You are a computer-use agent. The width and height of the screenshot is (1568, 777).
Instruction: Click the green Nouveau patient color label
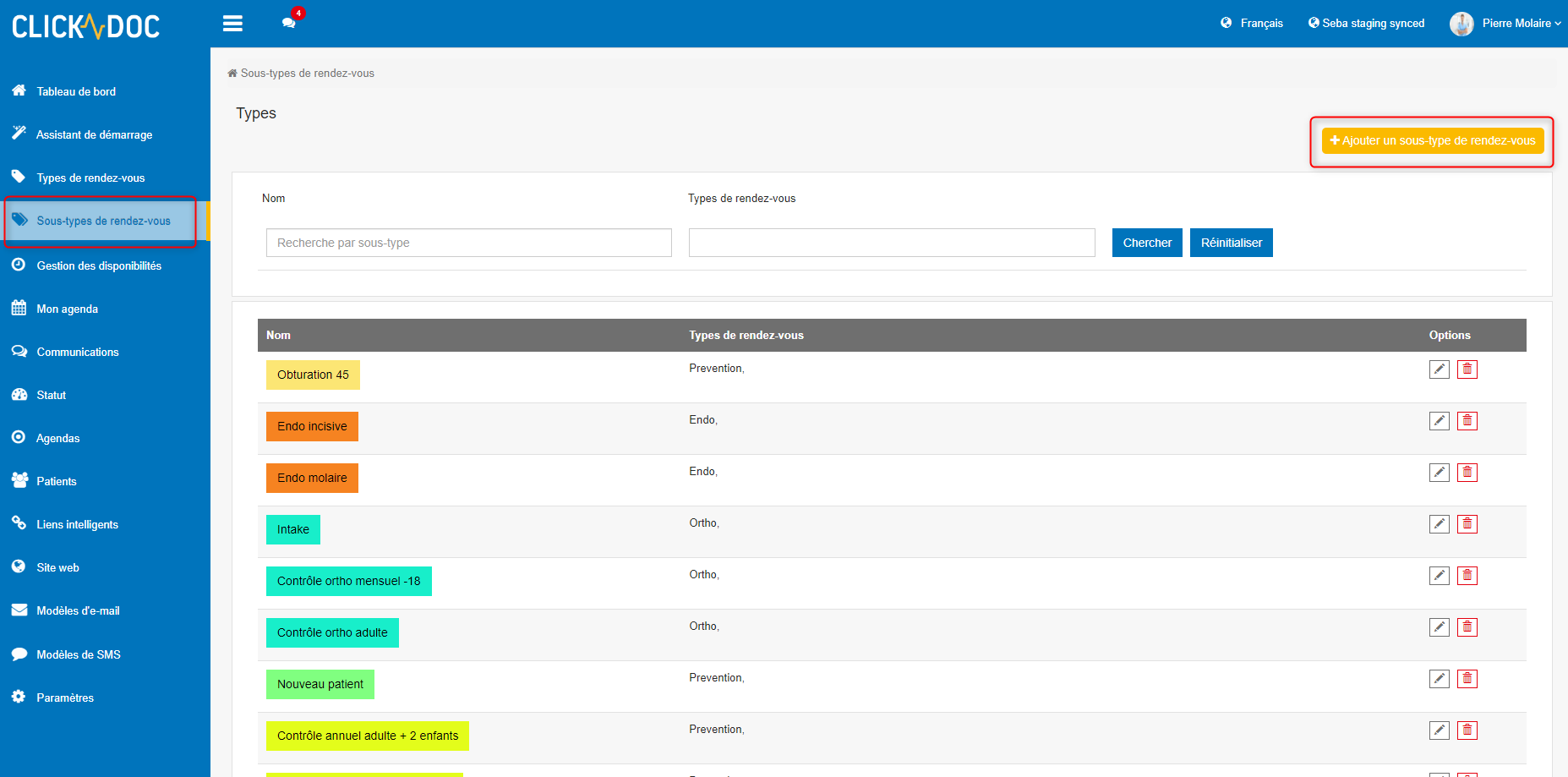[x=320, y=684]
